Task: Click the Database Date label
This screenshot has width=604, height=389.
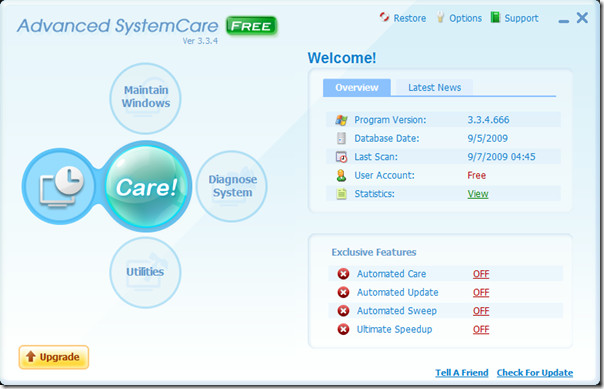Action: click(387, 138)
